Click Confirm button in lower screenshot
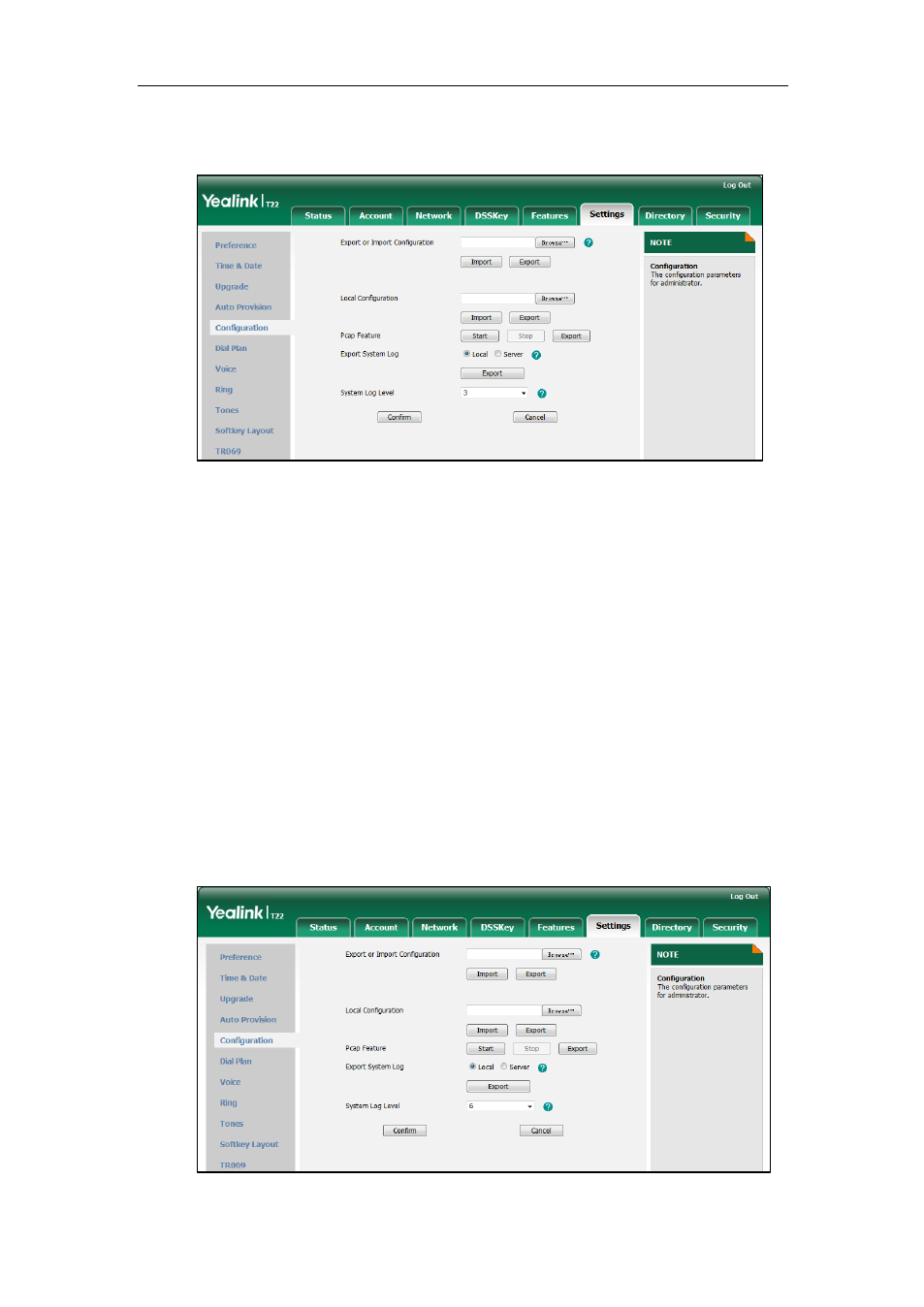Image resolution: width=924 pixels, height=1307 pixels. [x=405, y=1131]
